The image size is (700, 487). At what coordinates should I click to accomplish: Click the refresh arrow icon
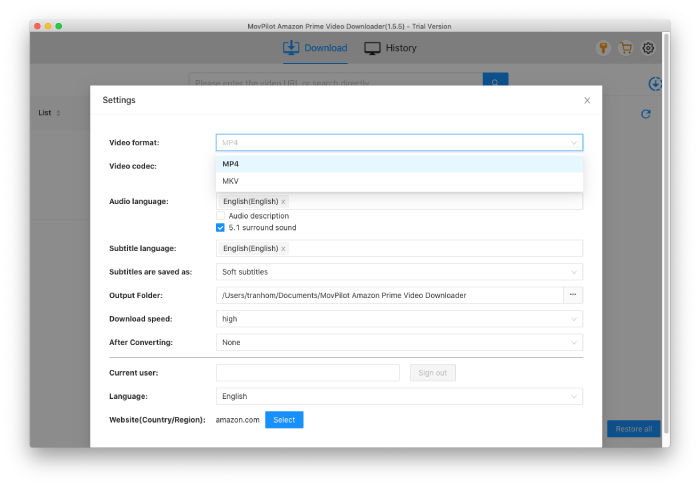pos(646,114)
